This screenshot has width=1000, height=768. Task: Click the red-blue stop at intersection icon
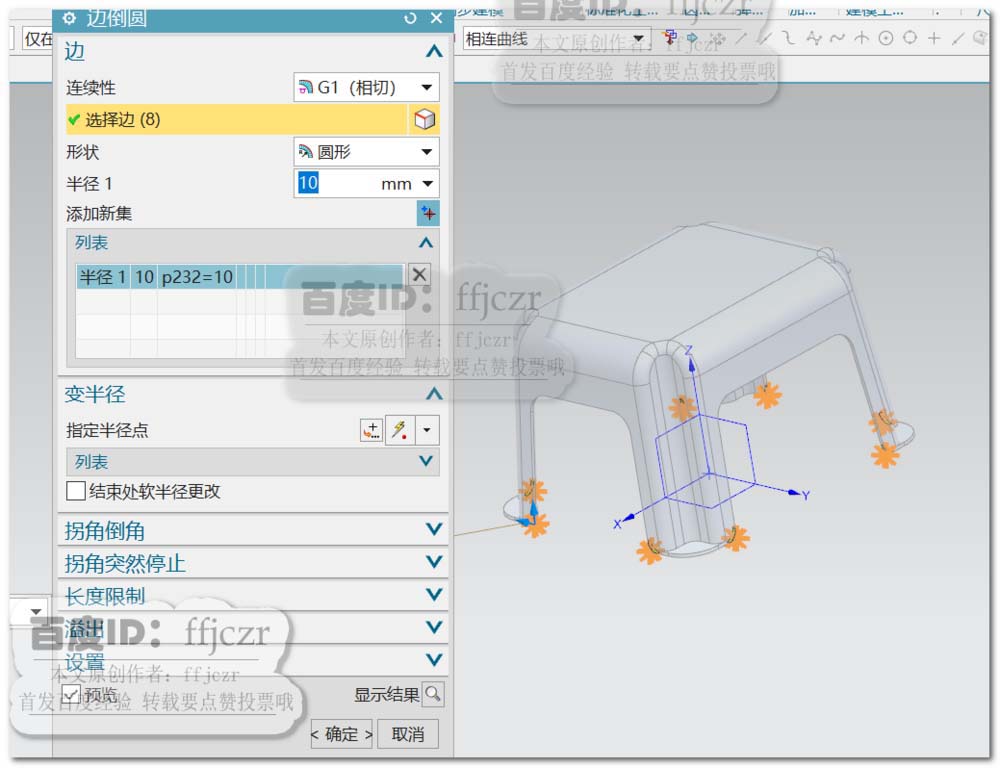tap(670, 38)
